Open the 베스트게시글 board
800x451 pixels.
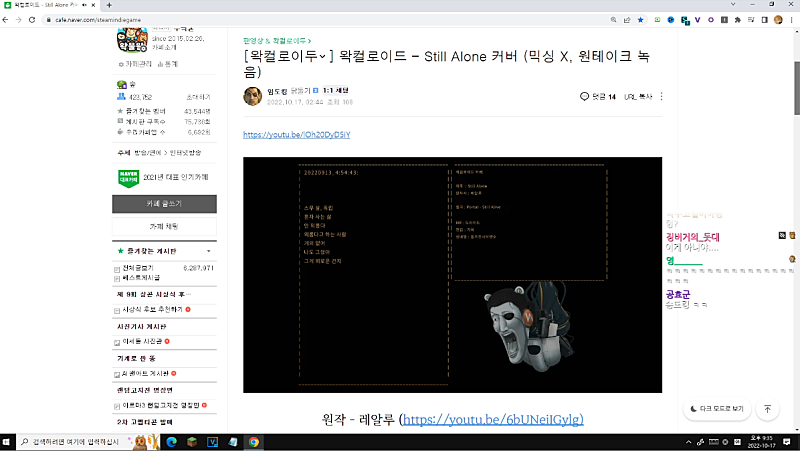(x=141, y=278)
